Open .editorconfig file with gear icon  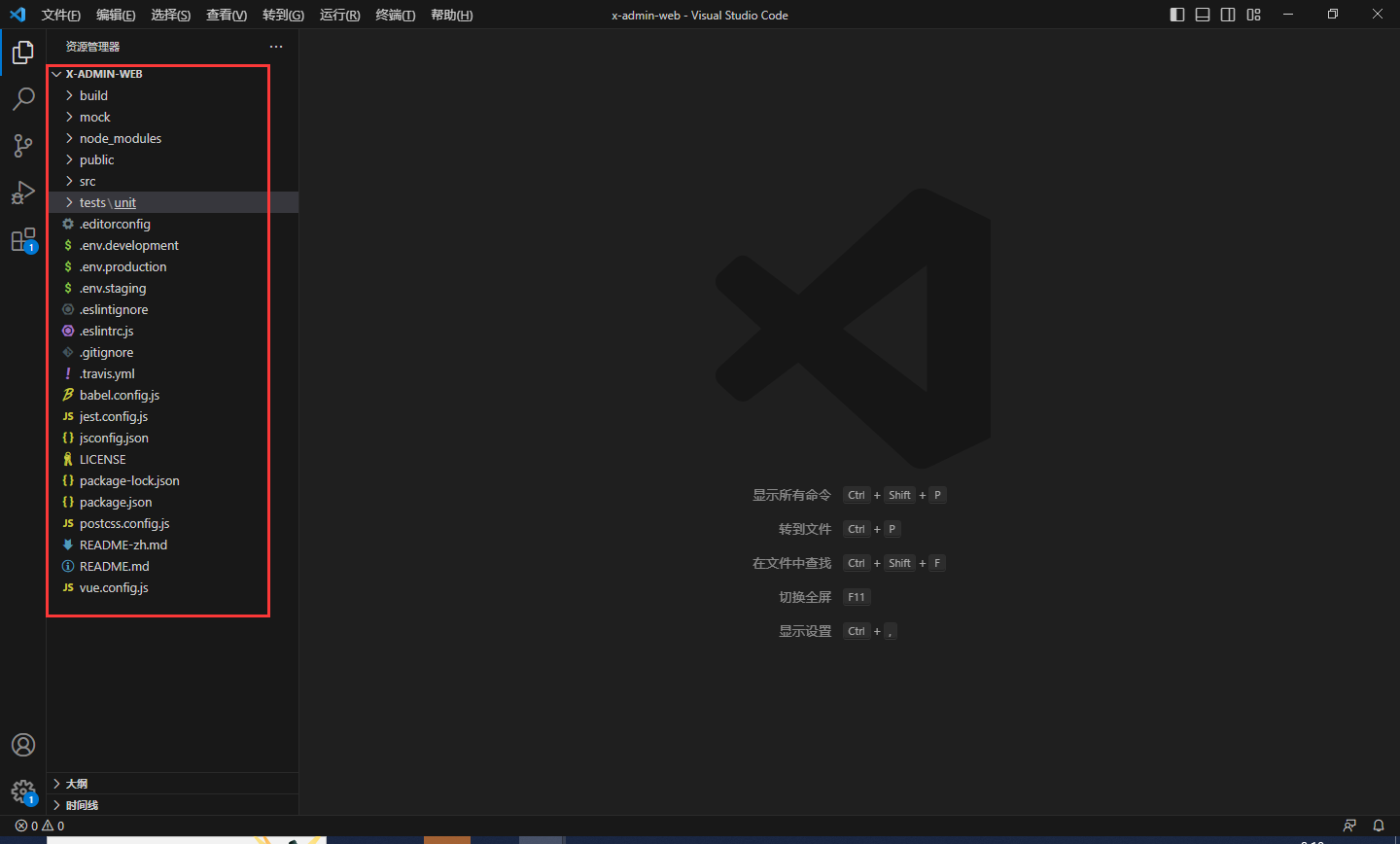tap(173, 224)
